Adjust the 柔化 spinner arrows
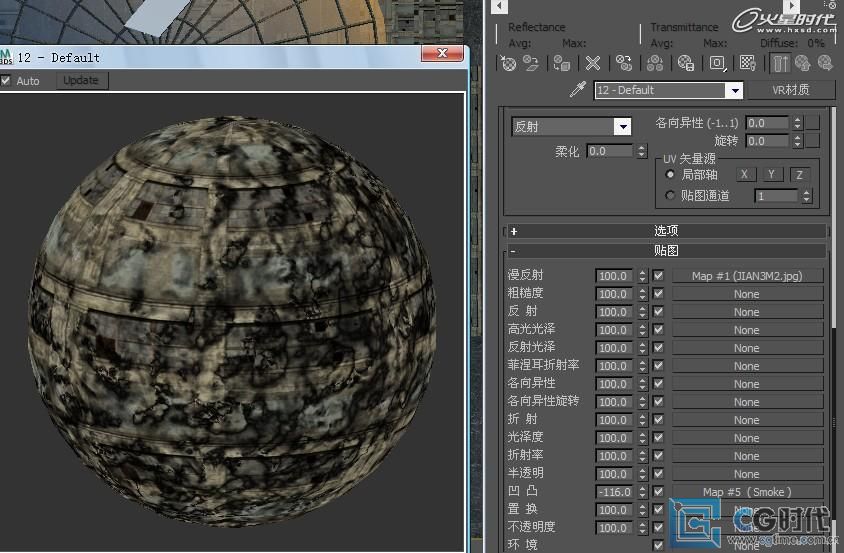 coord(641,151)
